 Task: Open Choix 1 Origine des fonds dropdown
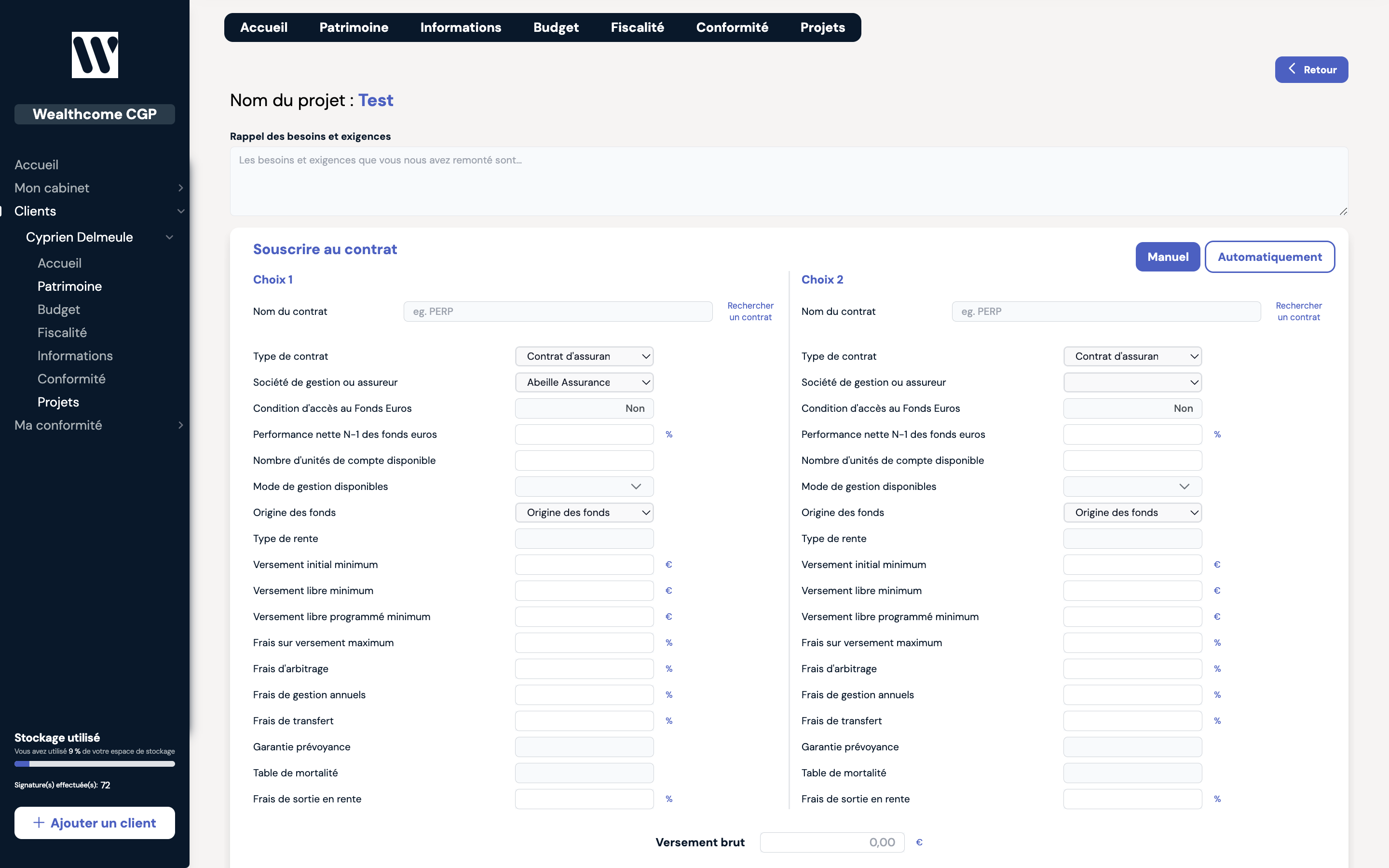coord(585,512)
